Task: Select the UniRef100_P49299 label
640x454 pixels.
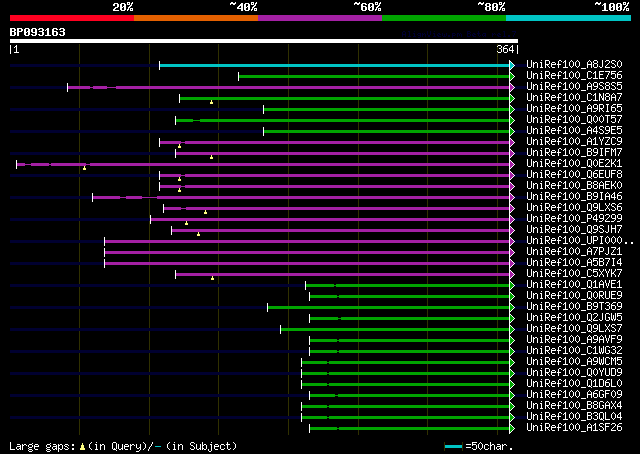Action: 574,219
